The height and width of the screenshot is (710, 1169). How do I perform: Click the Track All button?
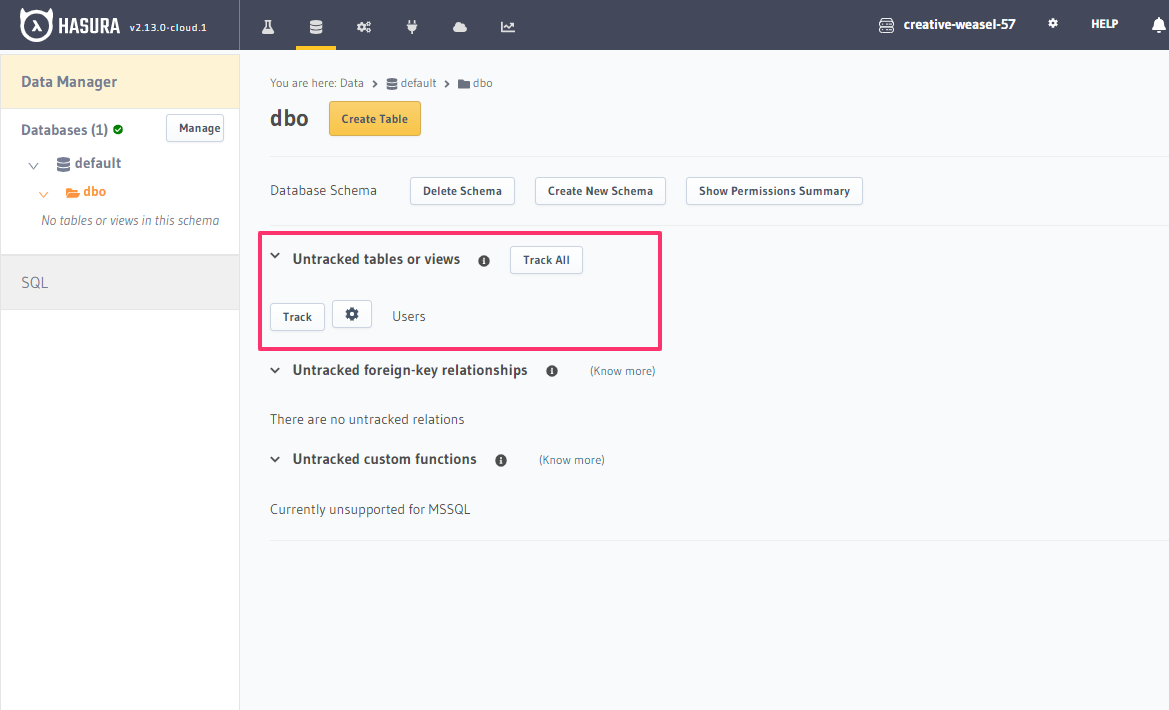[x=546, y=260]
